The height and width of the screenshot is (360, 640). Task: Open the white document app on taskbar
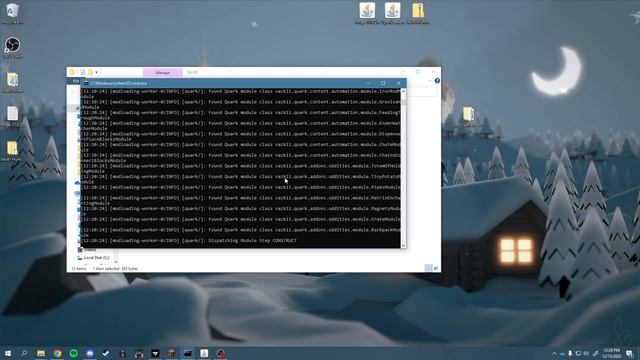(204, 353)
